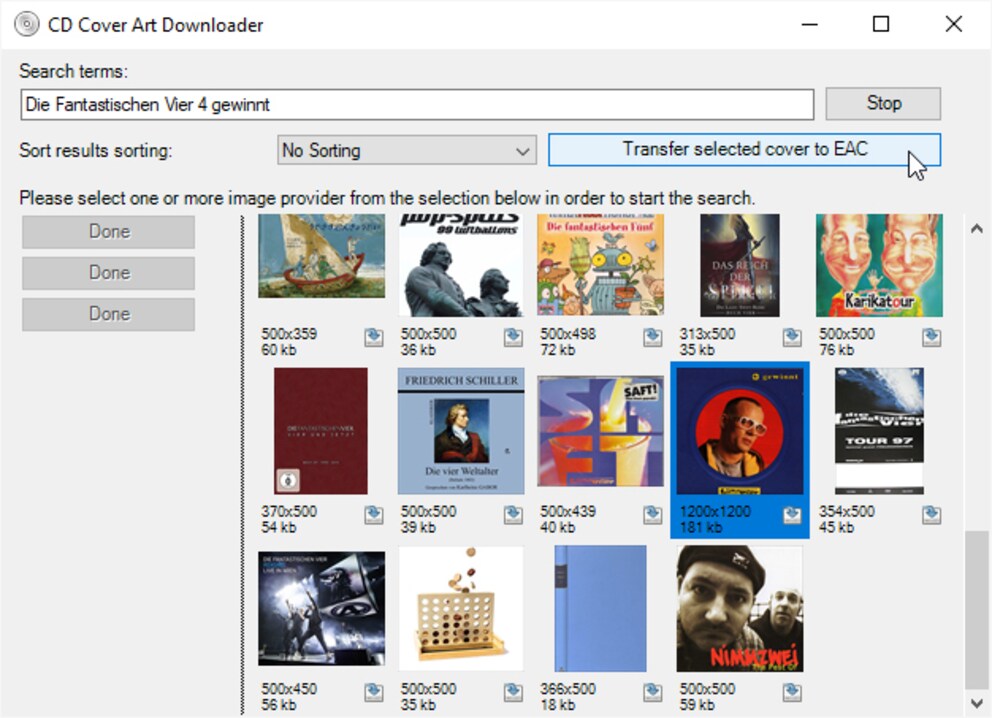Click the save icon beside 500x500 35 kb

pyautogui.click(x=513, y=693)
